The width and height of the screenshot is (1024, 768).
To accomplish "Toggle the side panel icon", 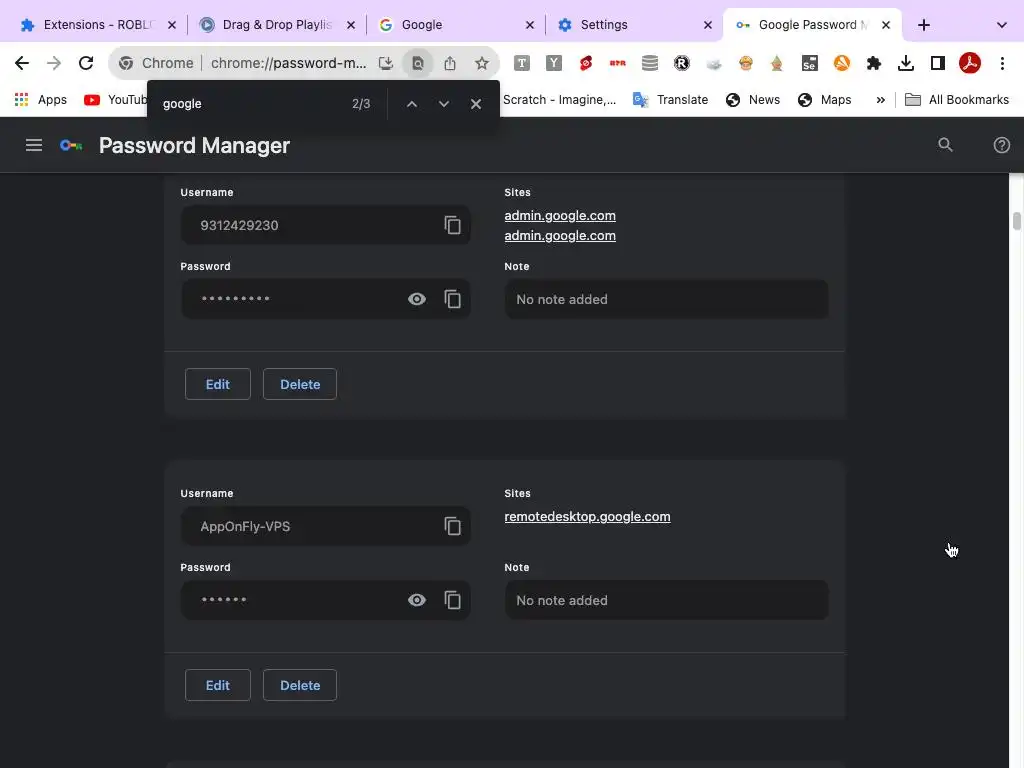I will click(x=938, y=63).
